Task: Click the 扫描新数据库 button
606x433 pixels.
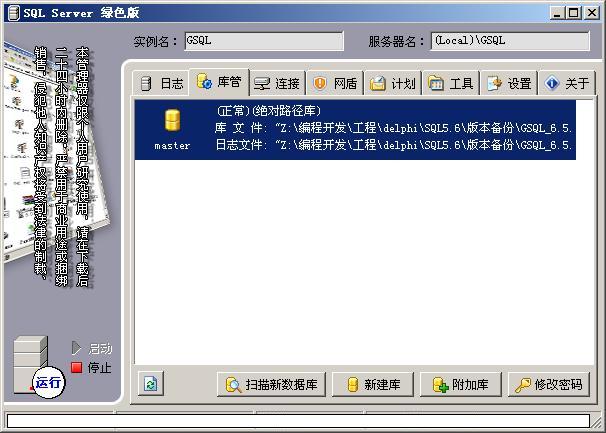Action: (x=271, y=384)
